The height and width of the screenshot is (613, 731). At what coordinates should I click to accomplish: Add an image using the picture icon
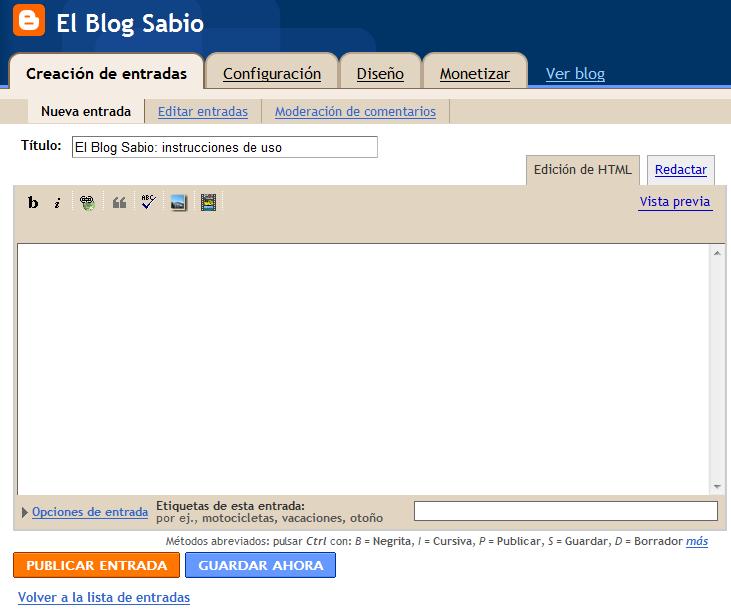(178, 202)
